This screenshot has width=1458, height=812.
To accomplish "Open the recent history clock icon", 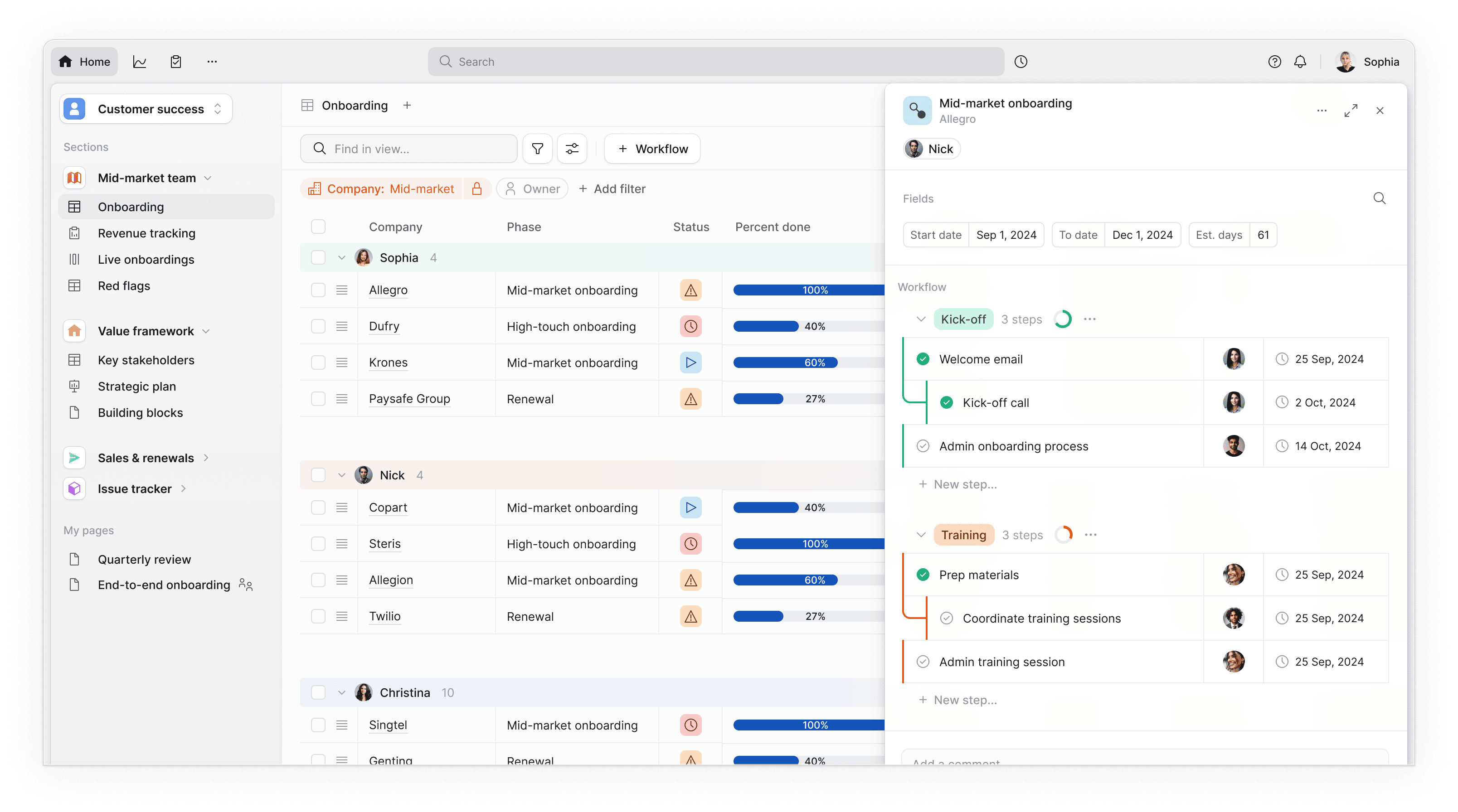I will pos(1021,62).
